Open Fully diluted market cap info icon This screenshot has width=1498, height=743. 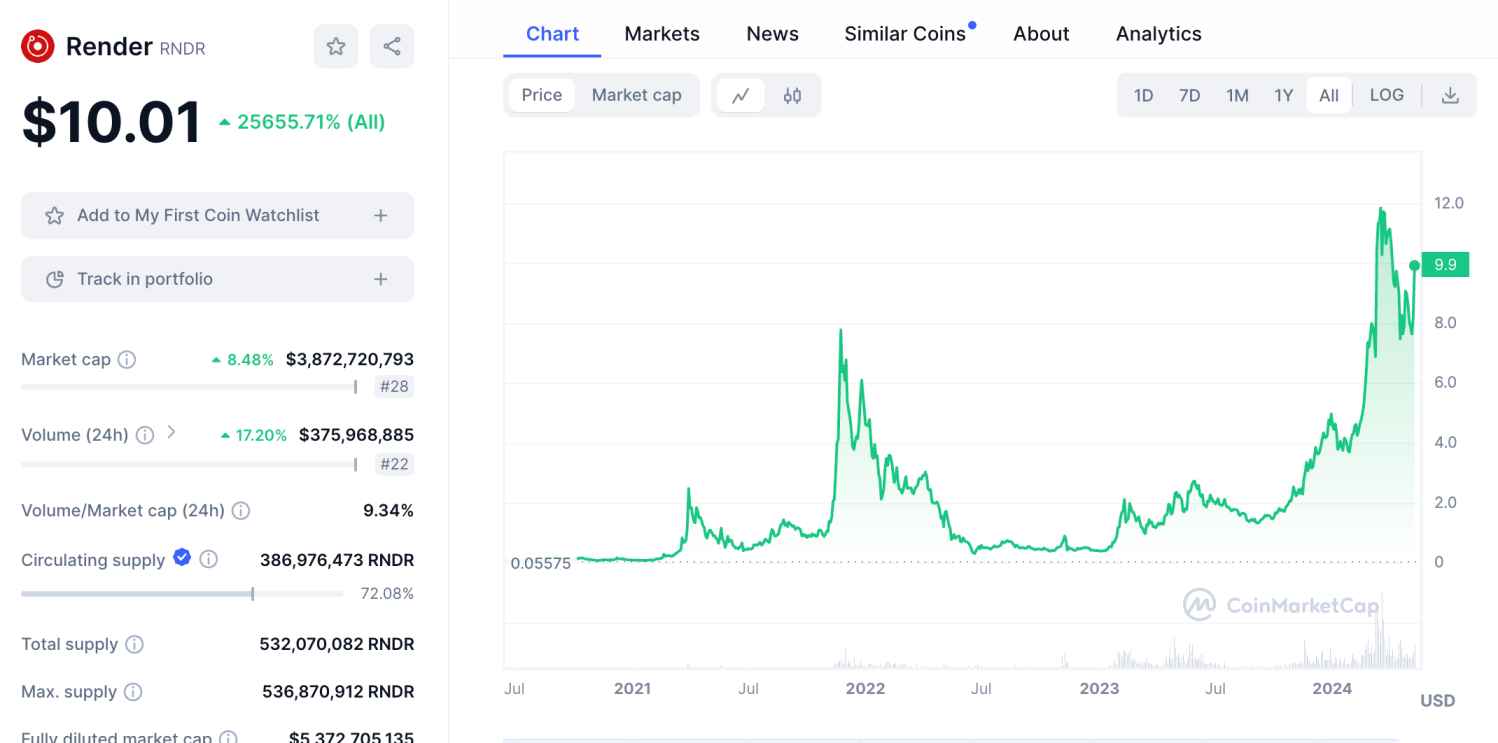point(228,738)
